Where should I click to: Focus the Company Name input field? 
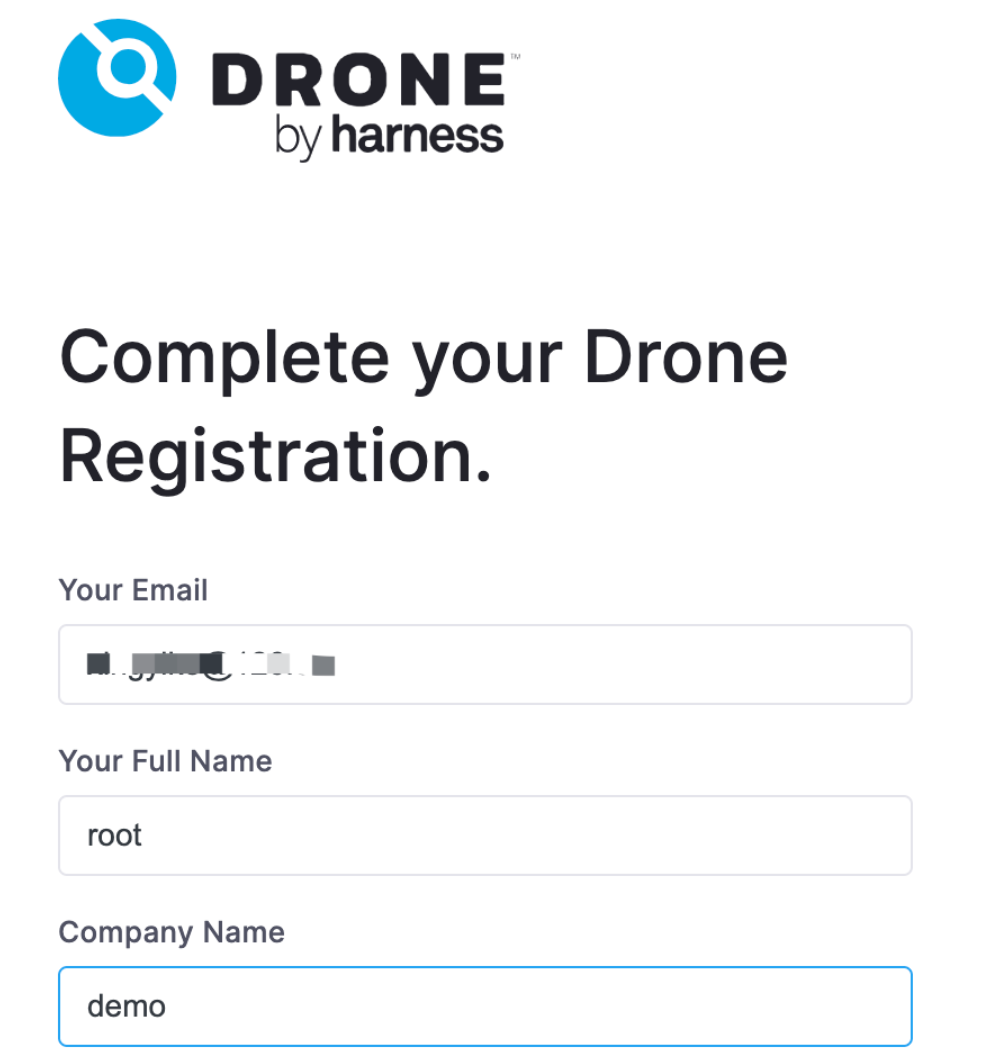(x=485, y=1006)
